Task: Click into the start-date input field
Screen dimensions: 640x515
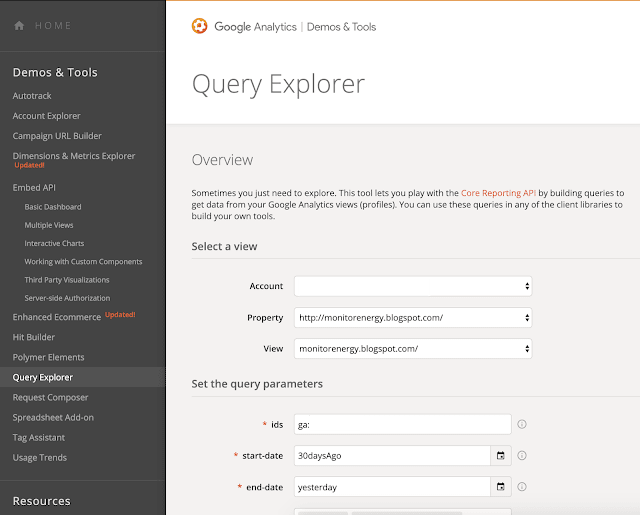Action: click(x=392, y=455)
